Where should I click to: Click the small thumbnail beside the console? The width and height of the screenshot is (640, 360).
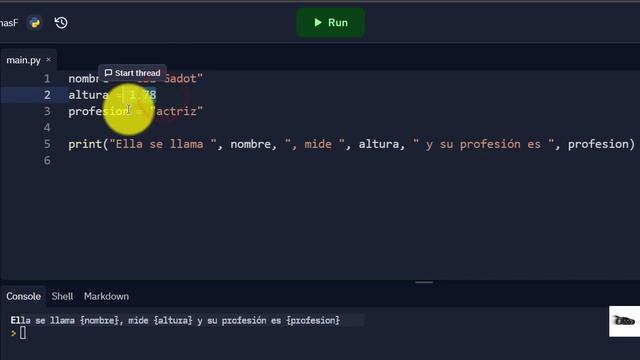(624, 321)
